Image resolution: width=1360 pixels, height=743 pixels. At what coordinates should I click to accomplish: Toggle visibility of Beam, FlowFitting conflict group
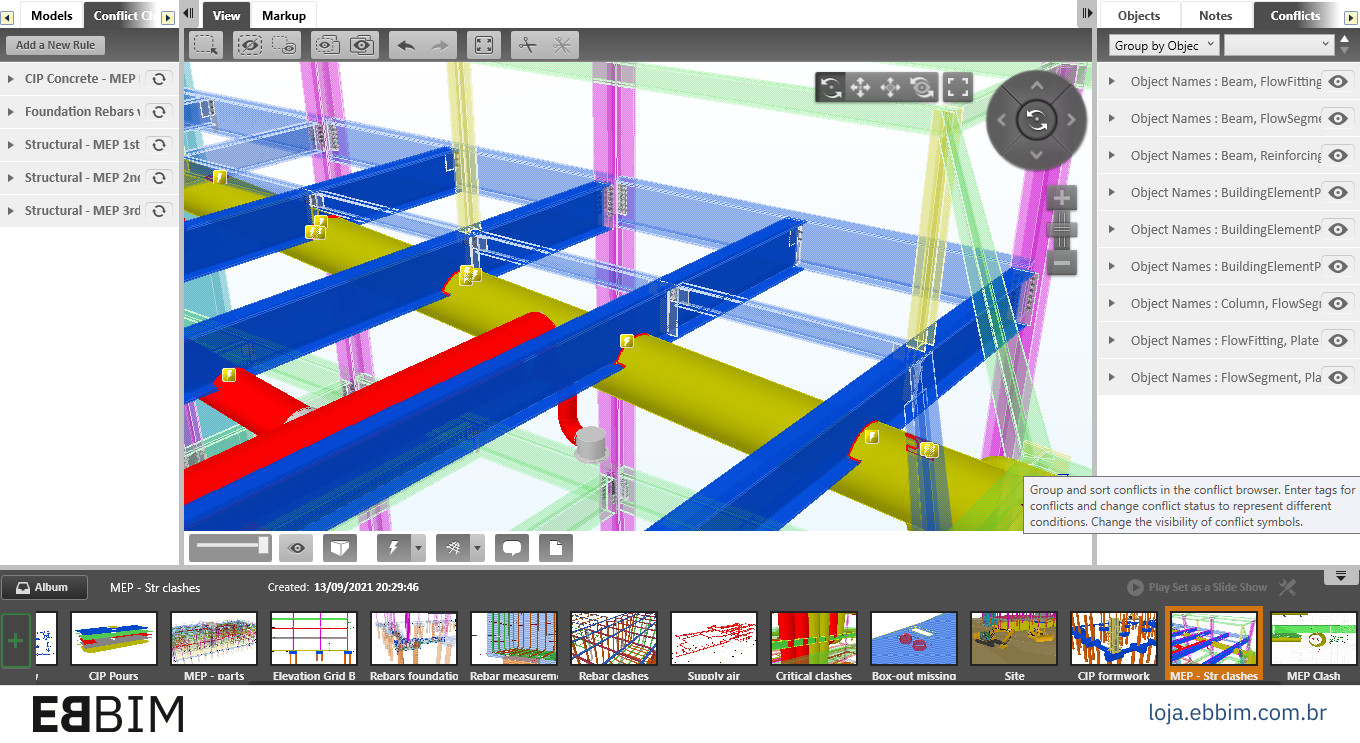coord(1339,82)
